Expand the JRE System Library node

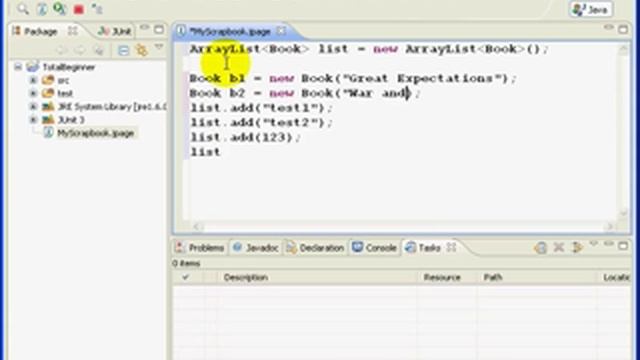click(33, 107)
